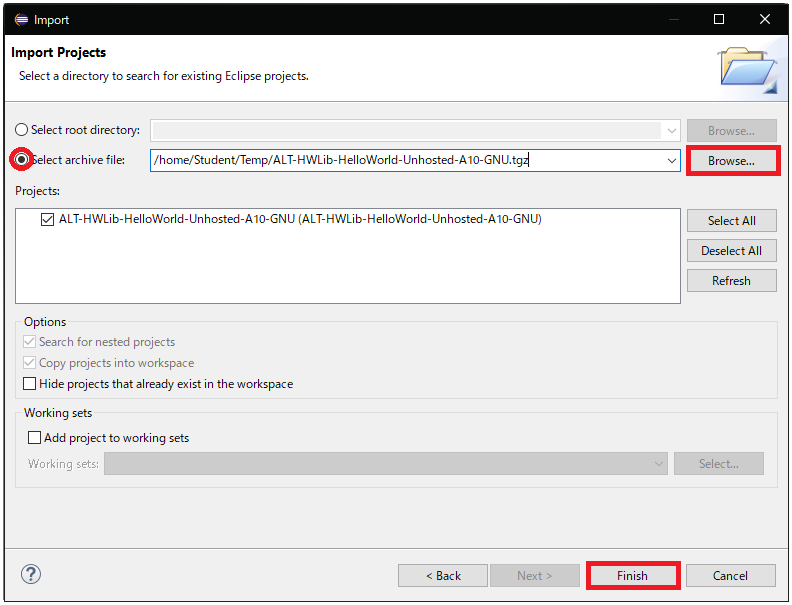Click the Finish button
Image resolution: width=792 pixels, height=605 pixels.
[632, 576]
